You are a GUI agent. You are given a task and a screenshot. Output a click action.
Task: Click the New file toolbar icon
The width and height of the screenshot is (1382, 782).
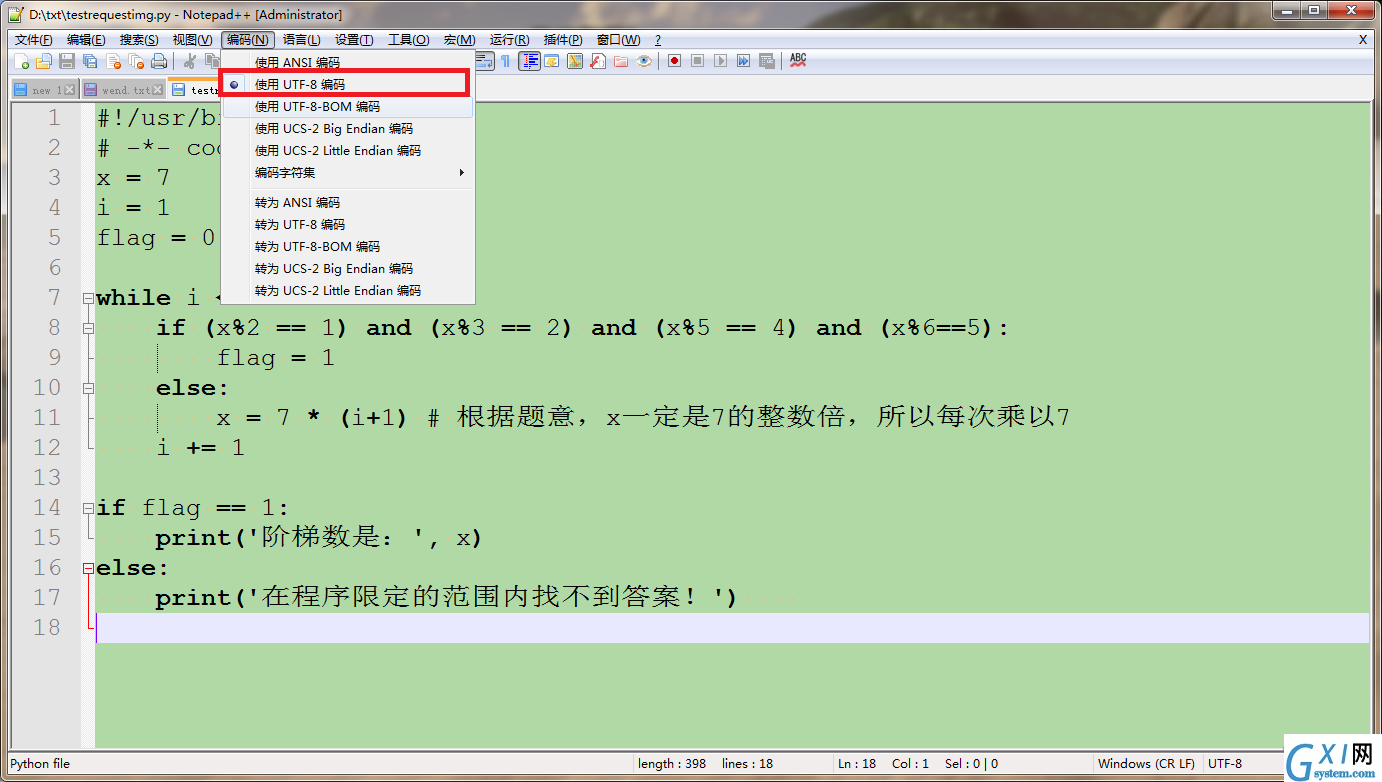click(x=22, y=61)
